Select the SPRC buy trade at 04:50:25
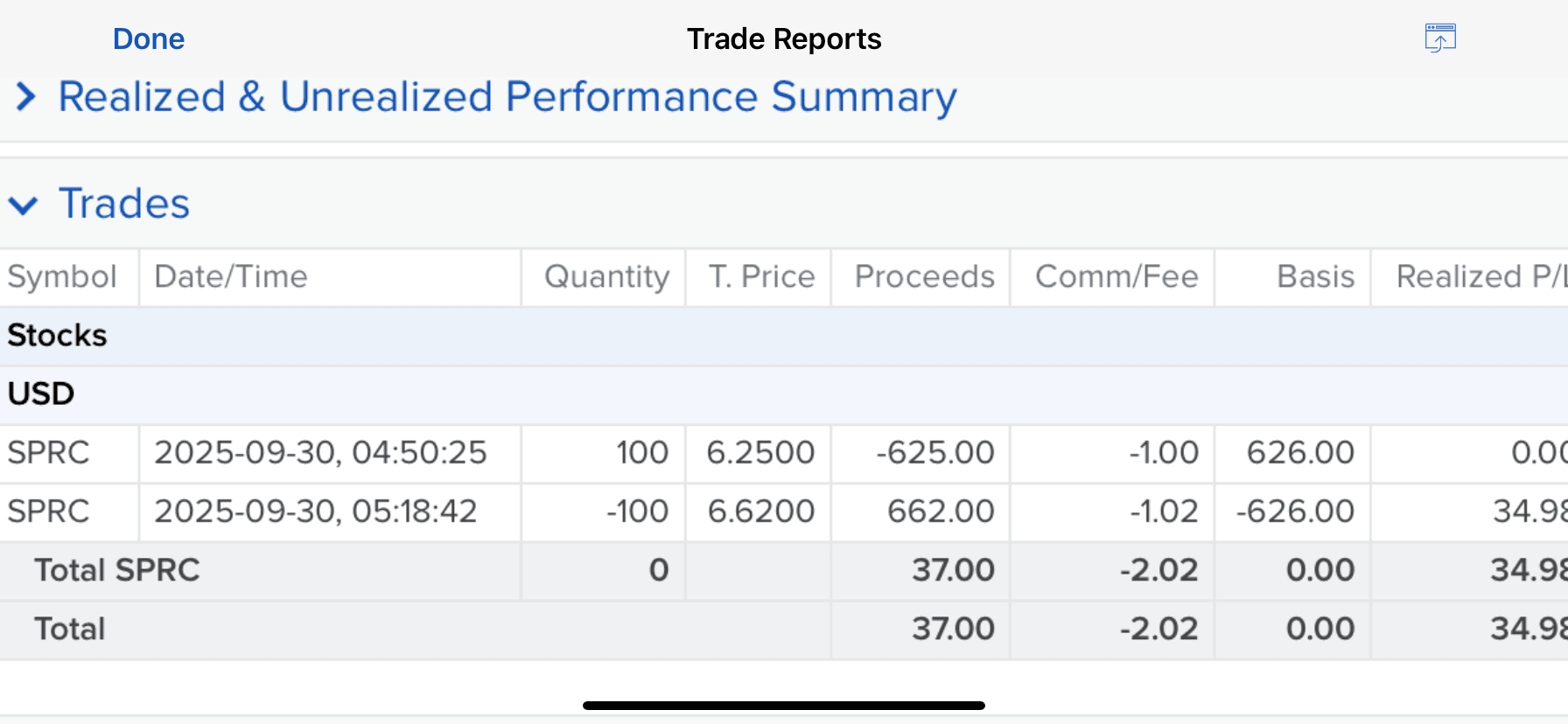The width and height of the screenshot is (1568, 724). 320,453
